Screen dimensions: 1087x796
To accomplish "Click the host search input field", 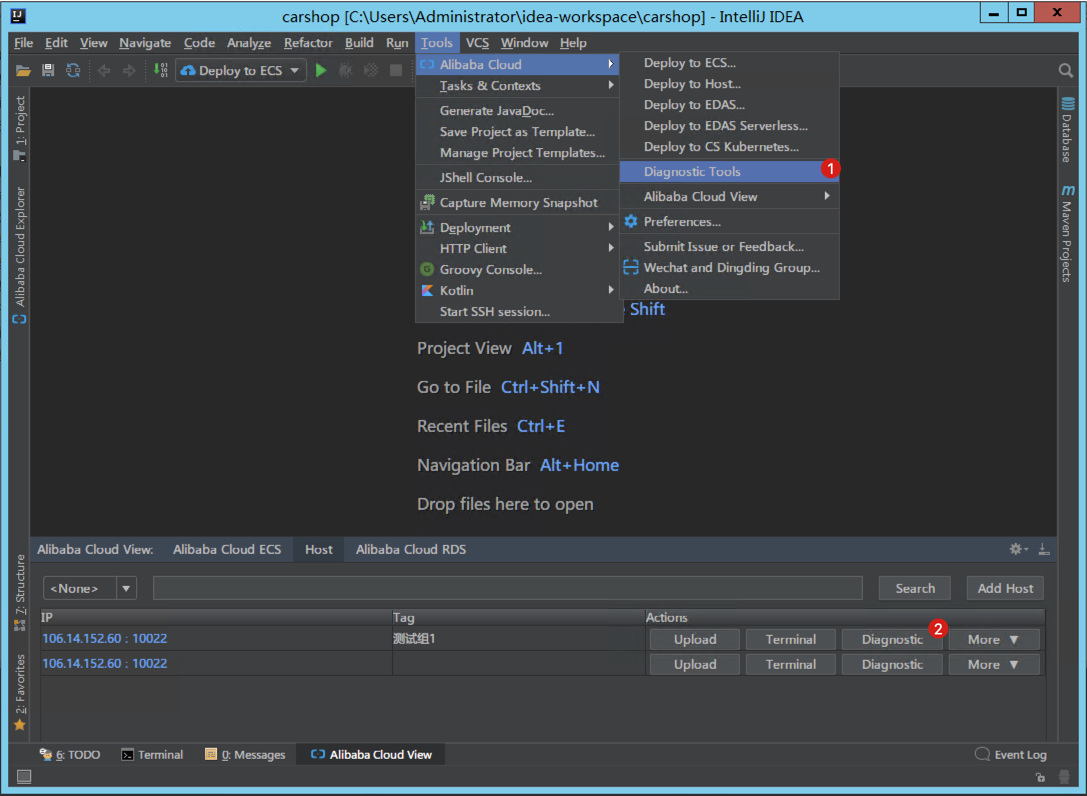I will (x=507, y=588).
